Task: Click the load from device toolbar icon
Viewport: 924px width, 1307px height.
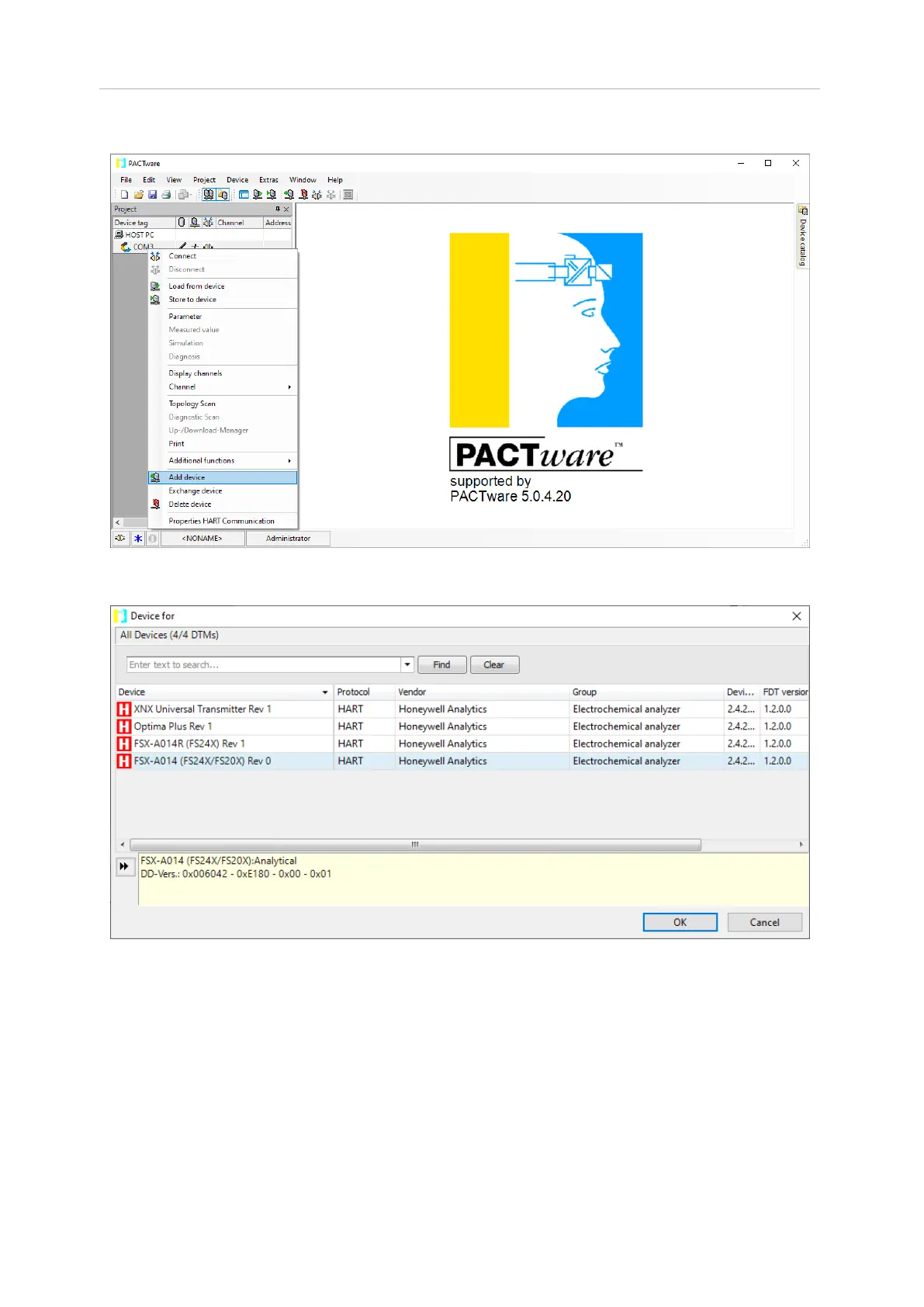Action: point(258,194)
